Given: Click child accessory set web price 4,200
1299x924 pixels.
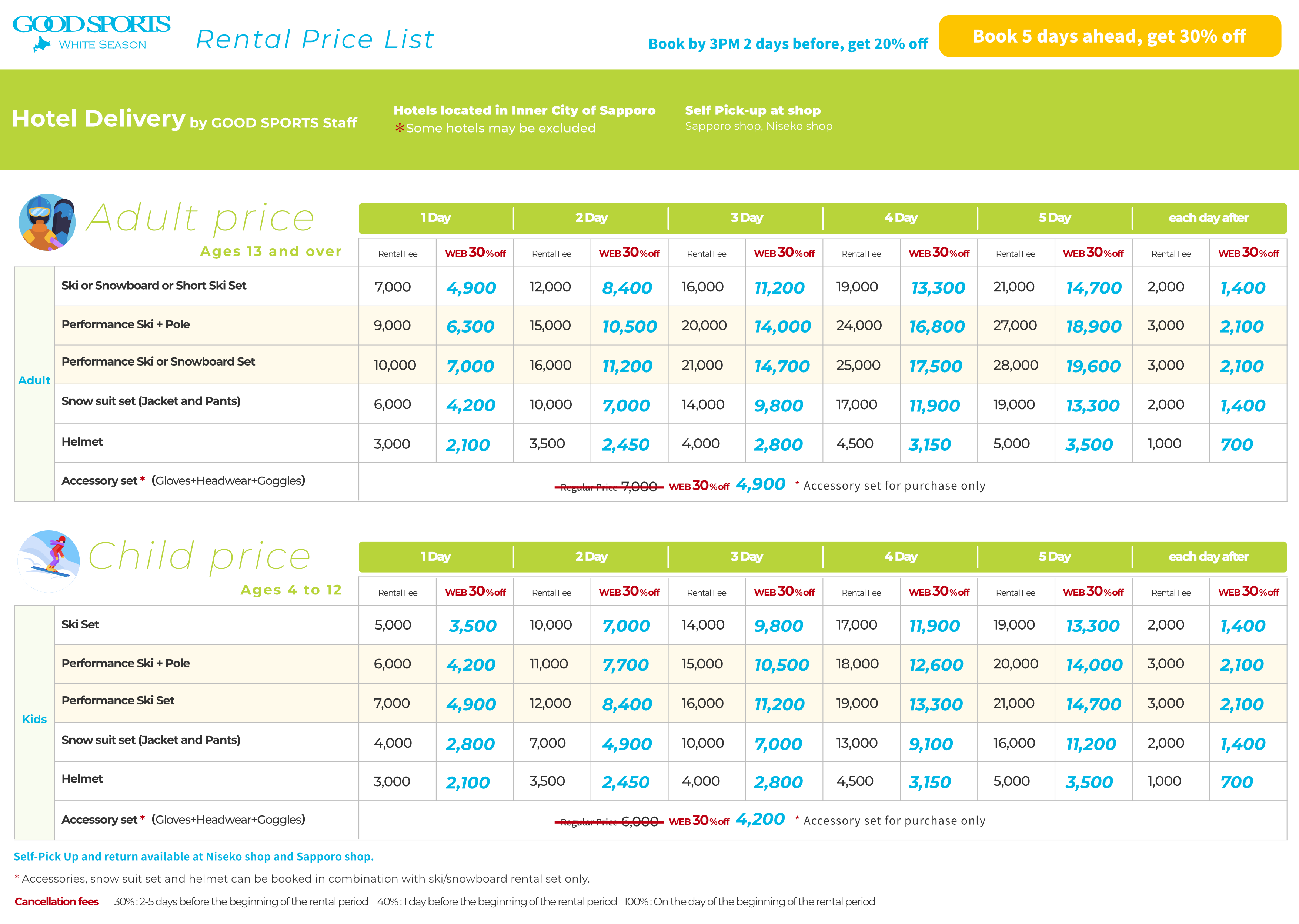Looking at the screenshot, I should [761, 820].
